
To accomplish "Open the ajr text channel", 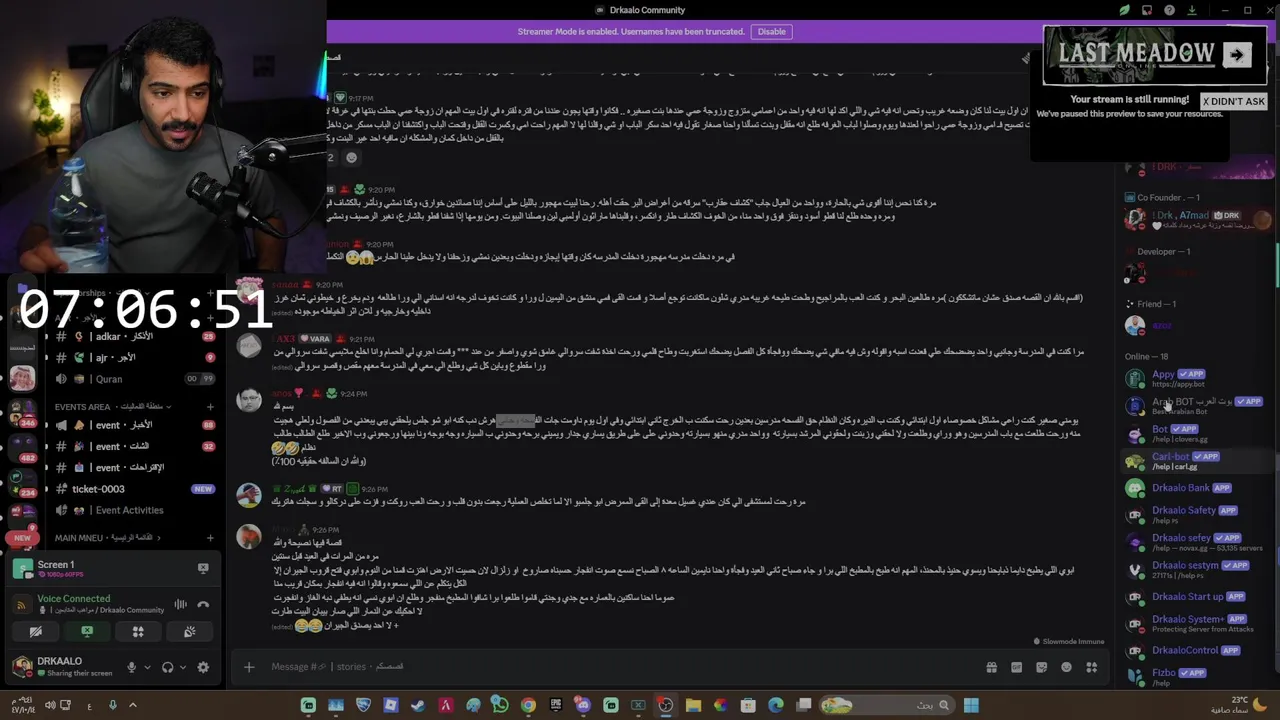I will (x=135, y=358).
